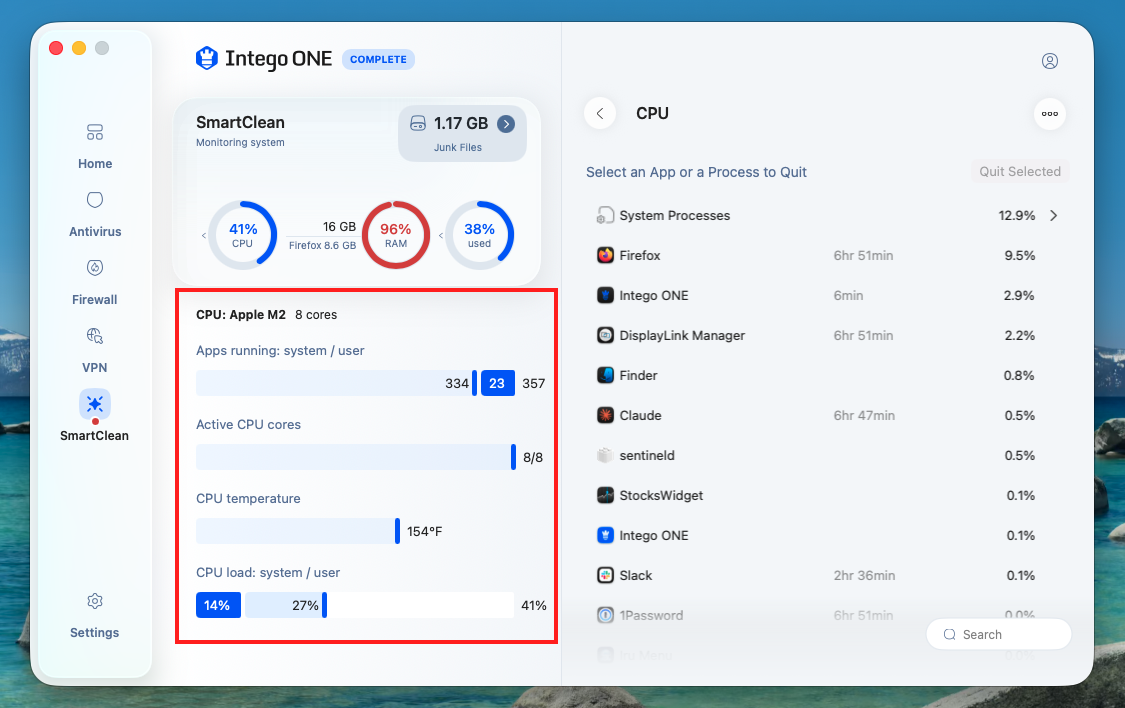Click Firefox's 9.5% CPU value

(1020, 255)
